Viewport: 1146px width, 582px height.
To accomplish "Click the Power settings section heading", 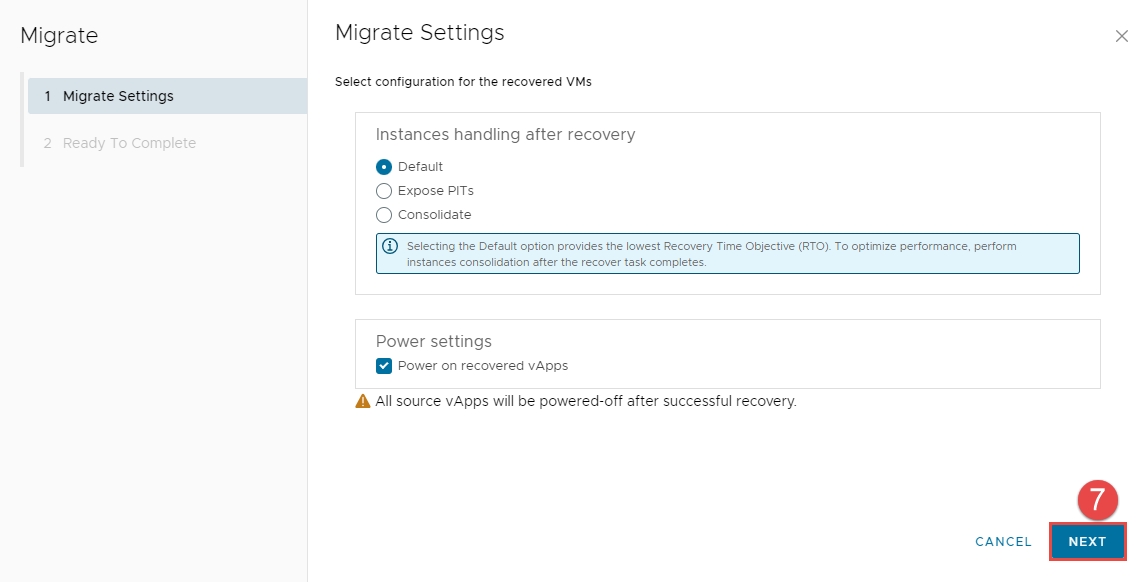I will 433,341.
